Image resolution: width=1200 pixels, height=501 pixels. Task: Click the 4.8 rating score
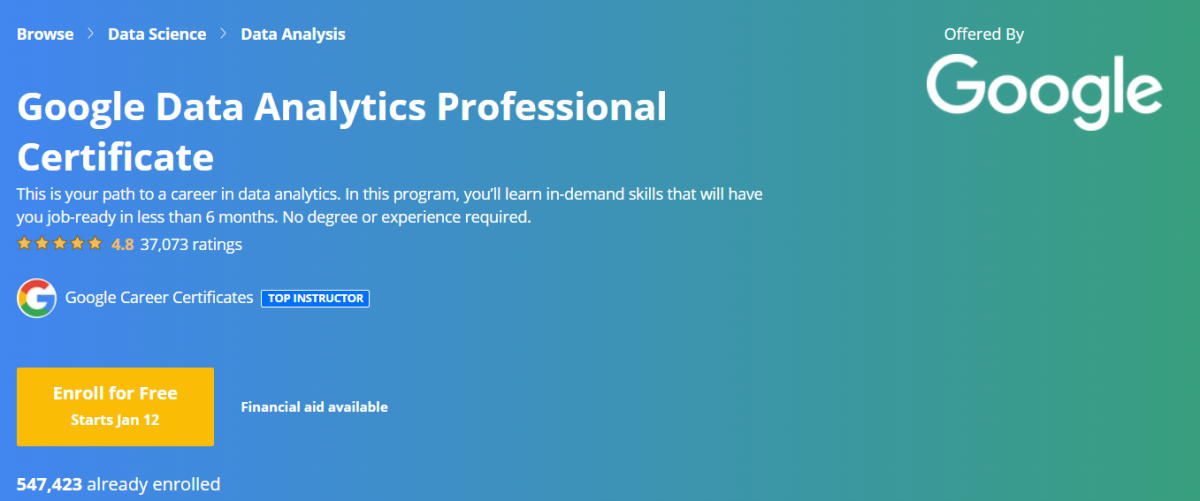(x=123, y=244)
